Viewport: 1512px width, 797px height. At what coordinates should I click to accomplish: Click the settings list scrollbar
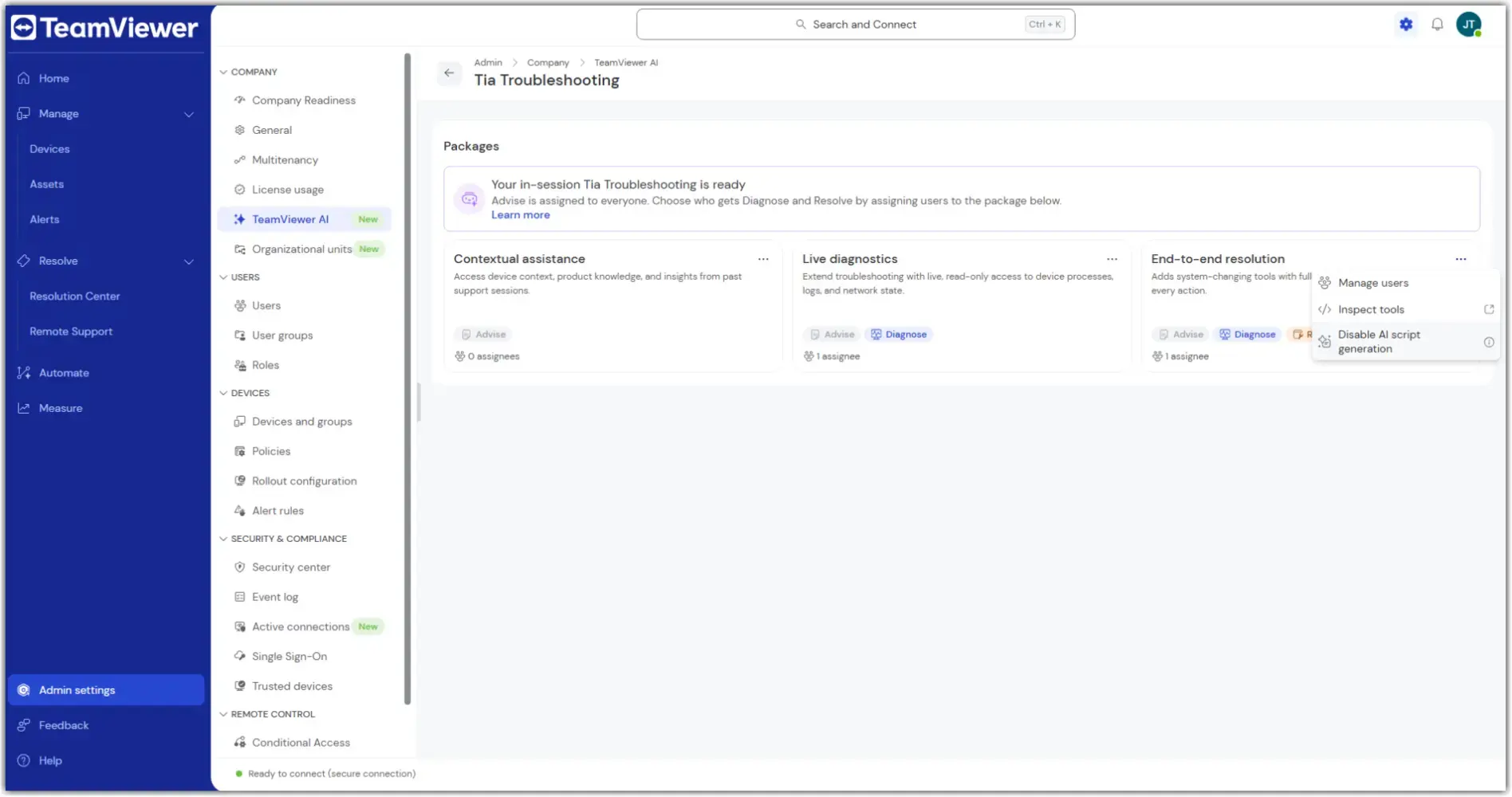click(408, 379)
